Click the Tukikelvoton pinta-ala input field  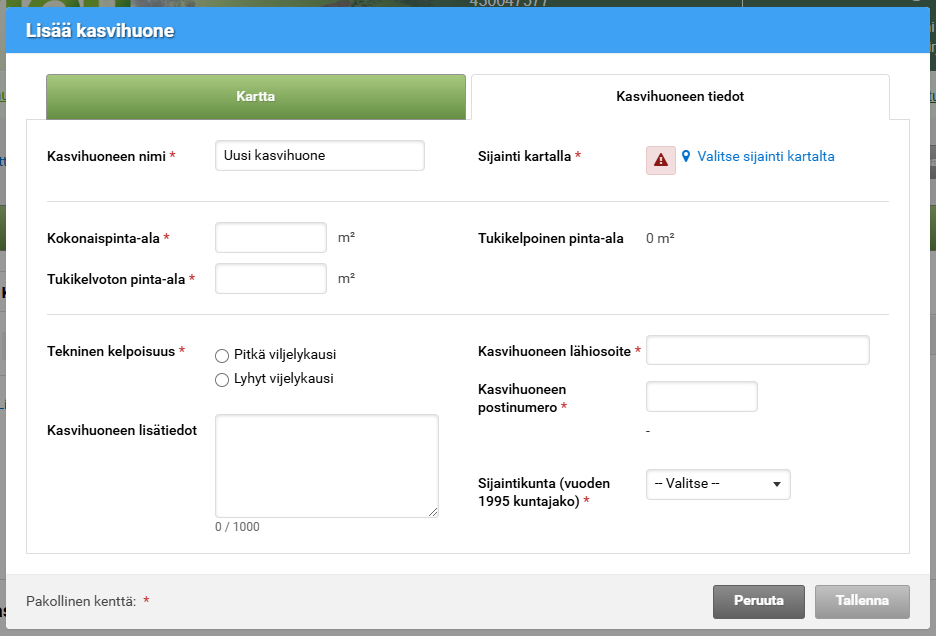(270, 278)
